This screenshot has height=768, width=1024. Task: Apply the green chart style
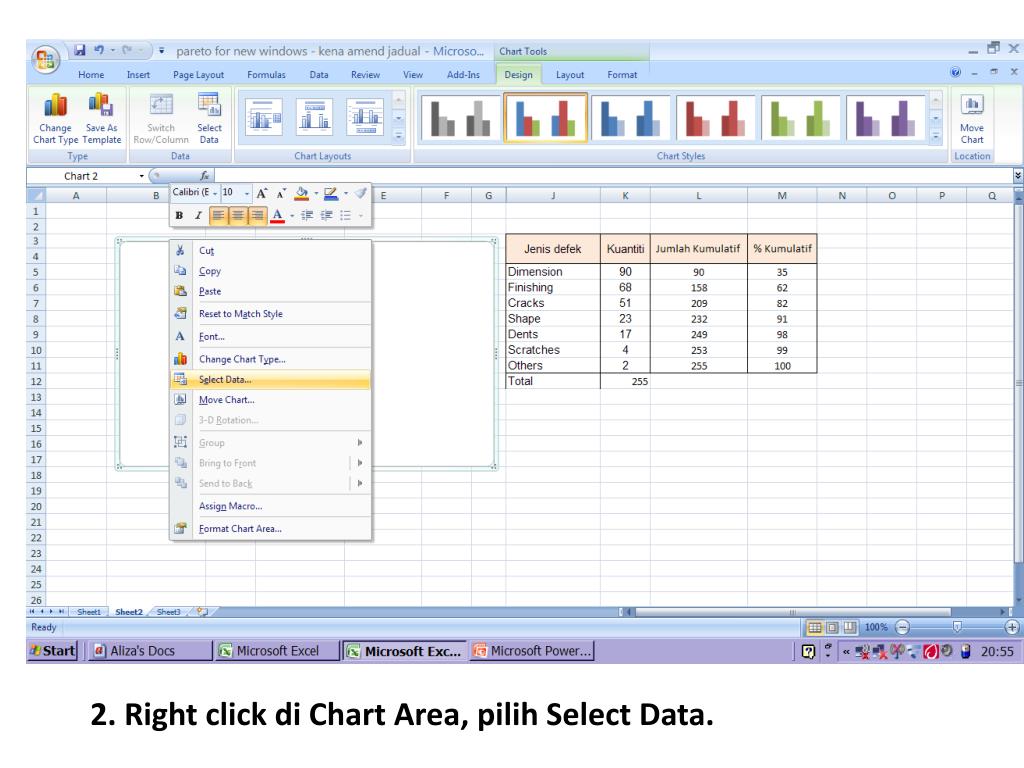800,118
